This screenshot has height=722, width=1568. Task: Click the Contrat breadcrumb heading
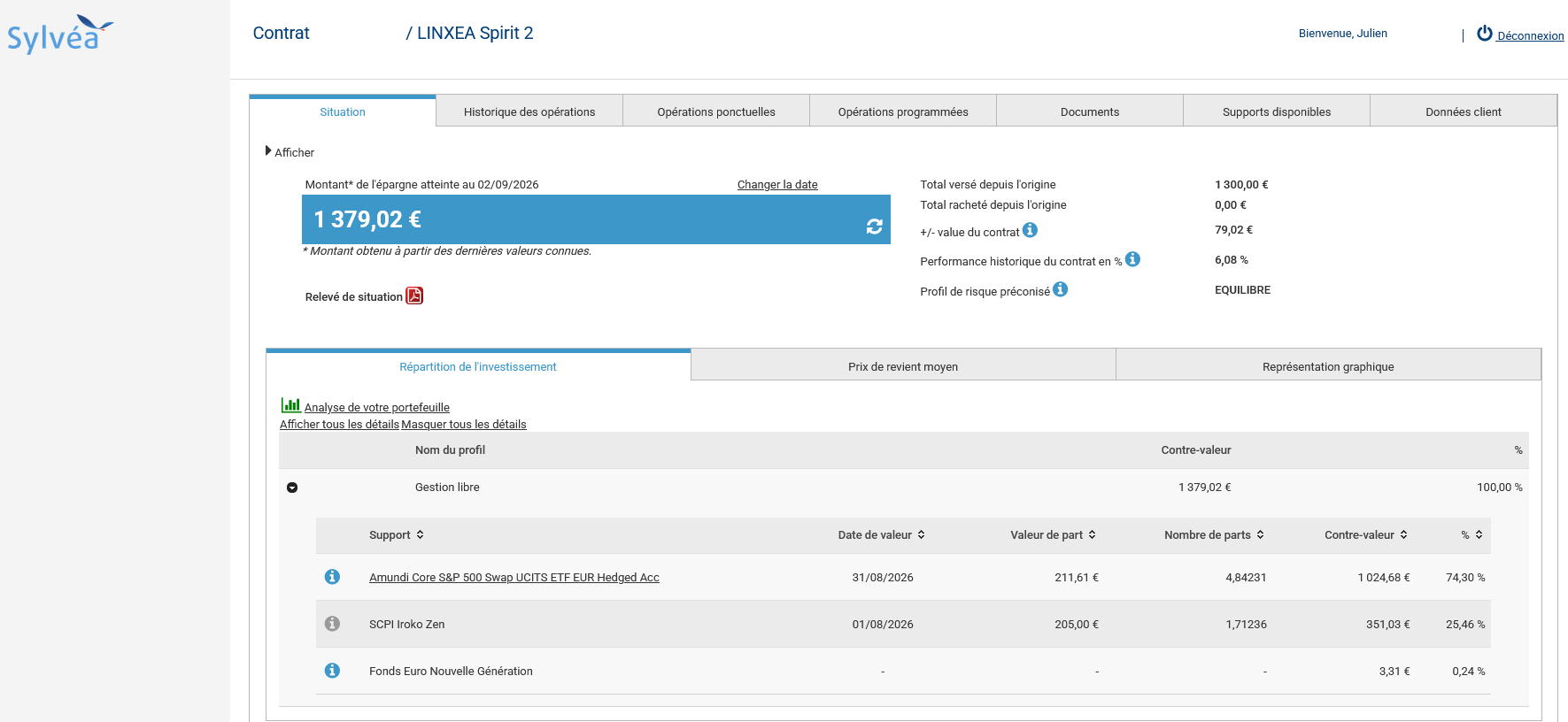(x=282, y=33)
